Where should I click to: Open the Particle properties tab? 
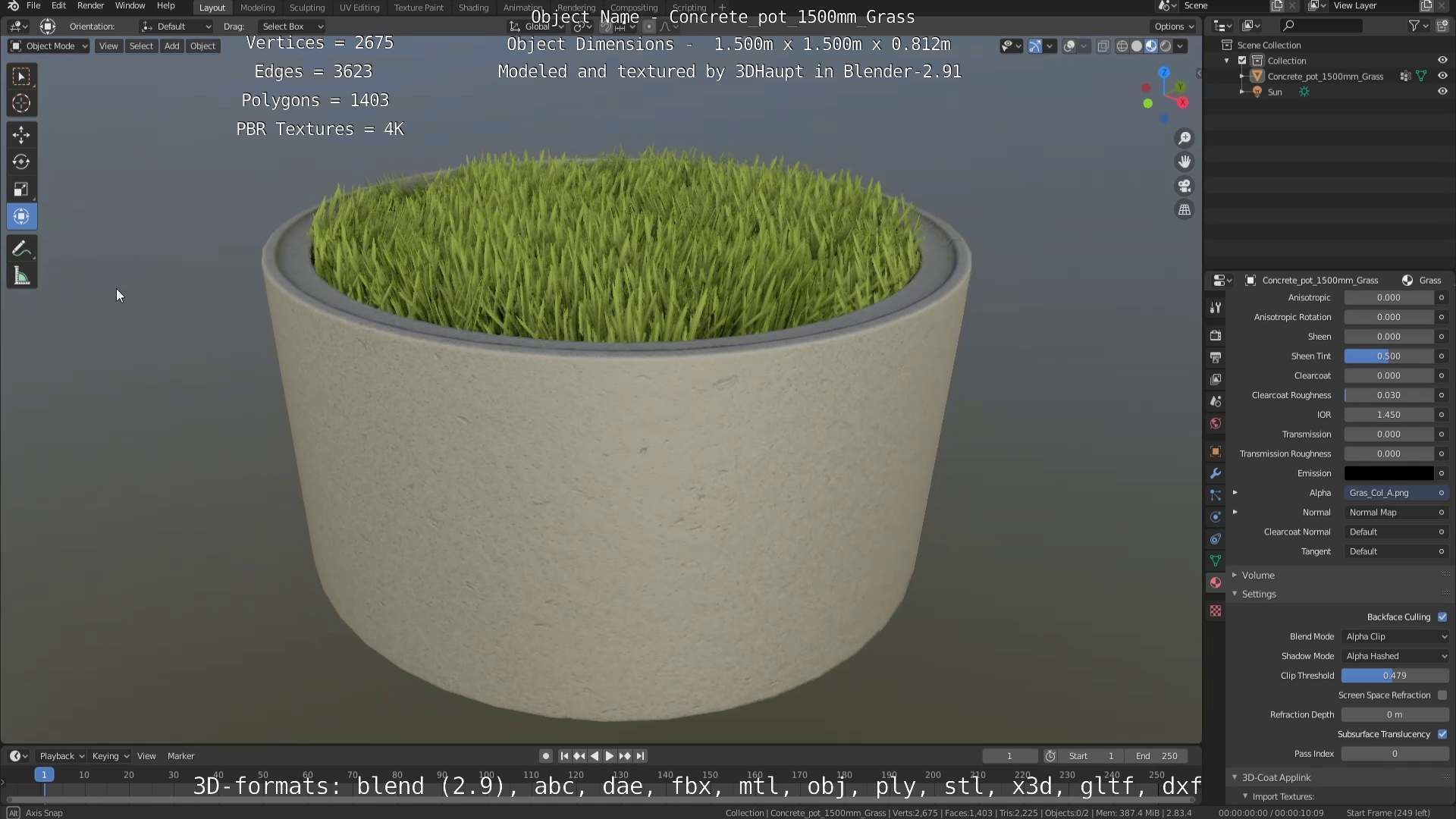coord(1216,495)
